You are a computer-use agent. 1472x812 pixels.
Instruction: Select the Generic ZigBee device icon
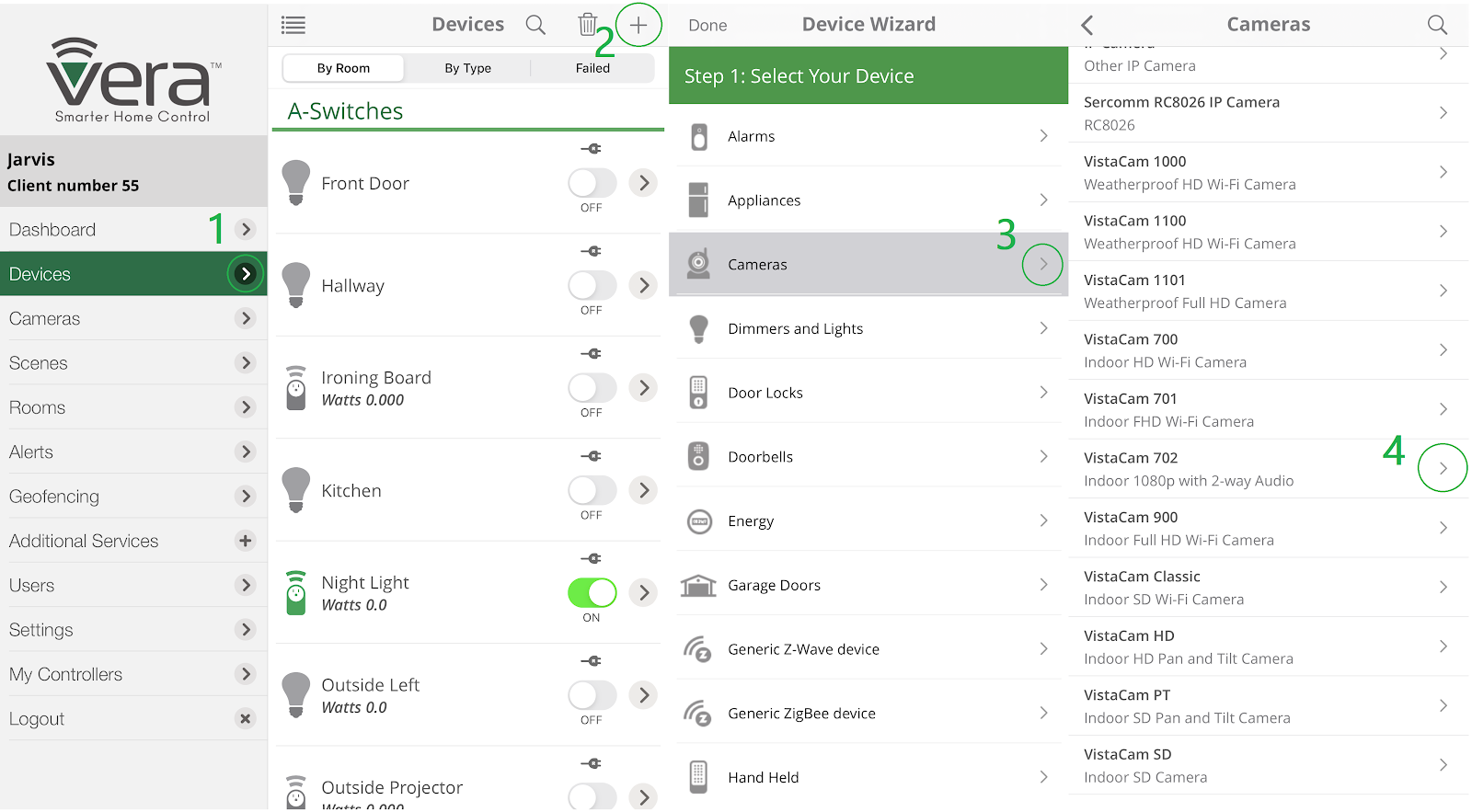697,713
